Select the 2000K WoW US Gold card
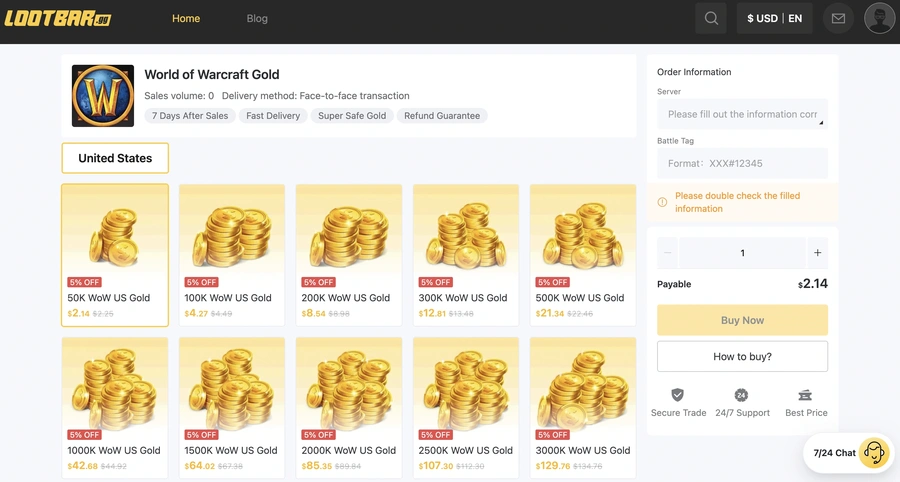The width and height of the screenshot is (900, 482). 349,408
